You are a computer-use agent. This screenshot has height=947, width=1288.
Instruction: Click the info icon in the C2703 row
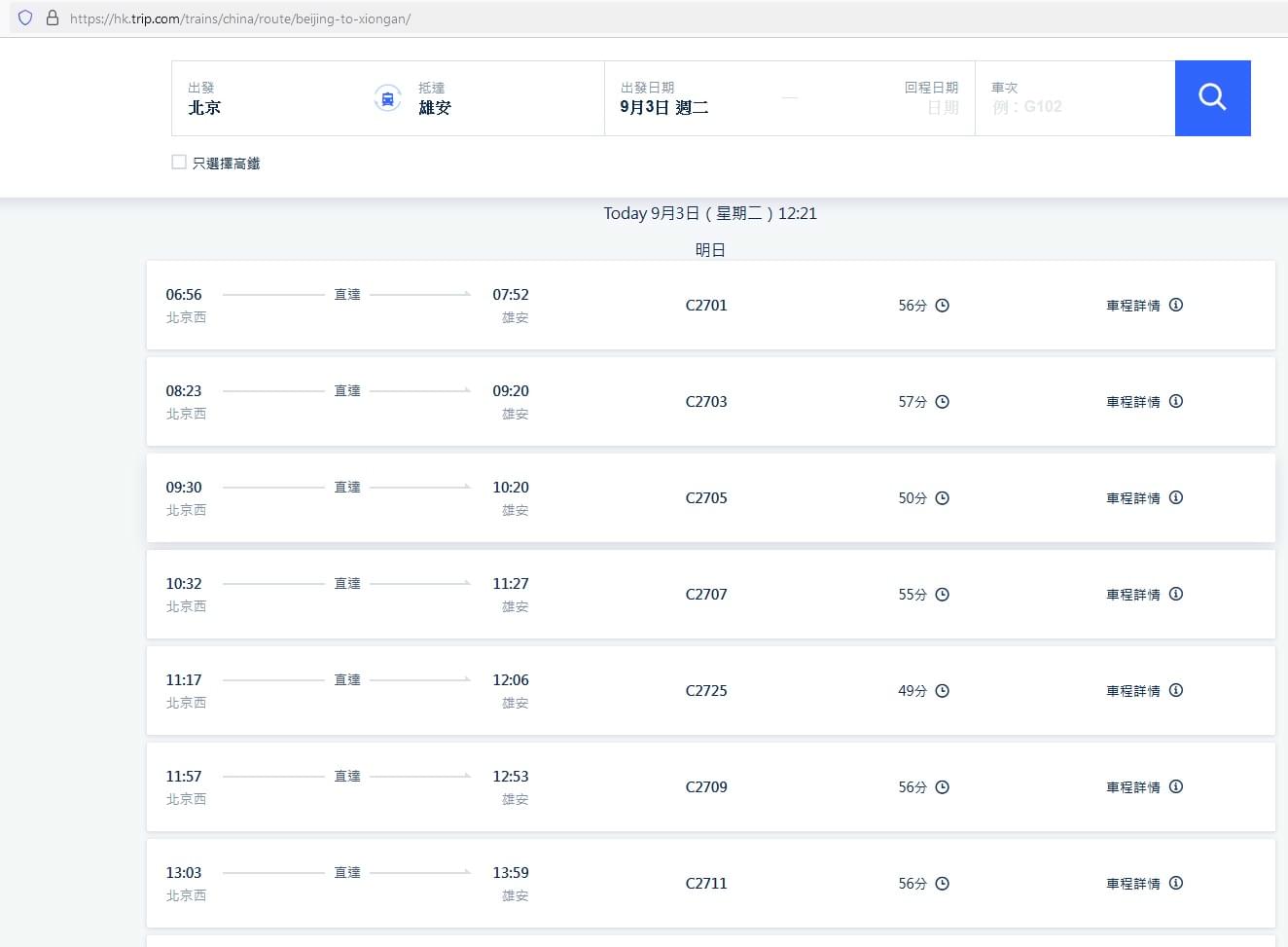coord(1176,401)
